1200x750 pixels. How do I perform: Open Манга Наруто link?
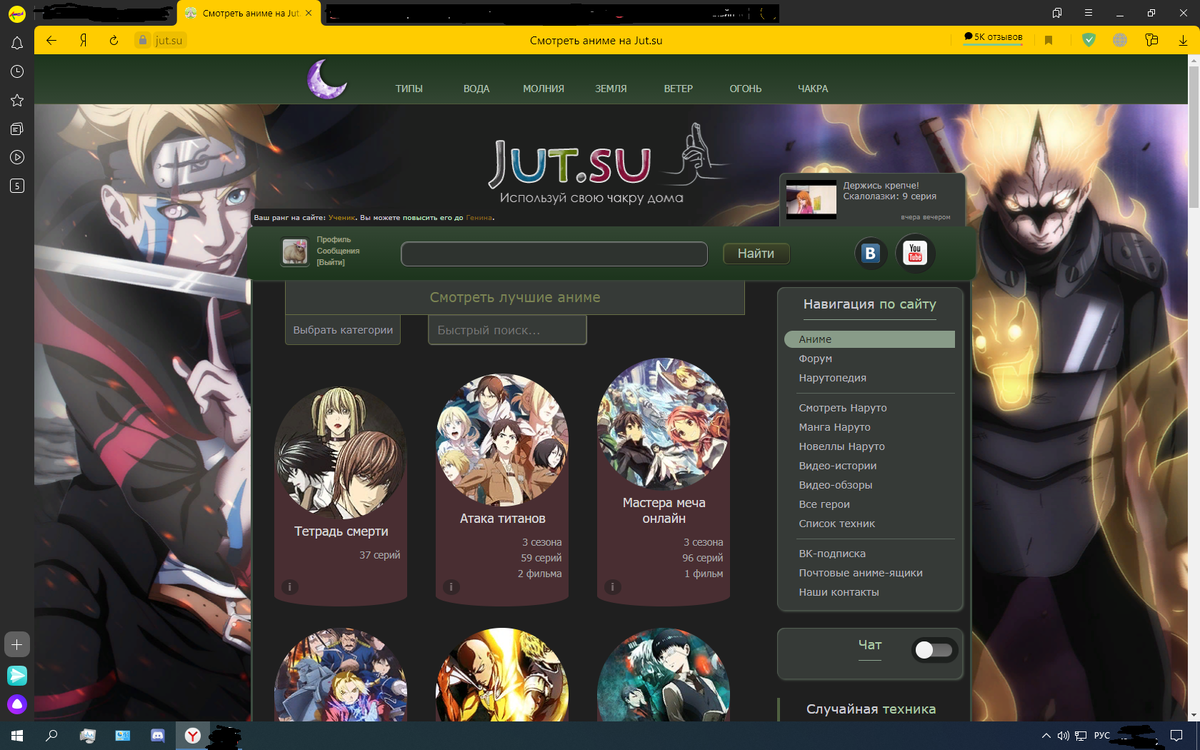click(834, 427)
